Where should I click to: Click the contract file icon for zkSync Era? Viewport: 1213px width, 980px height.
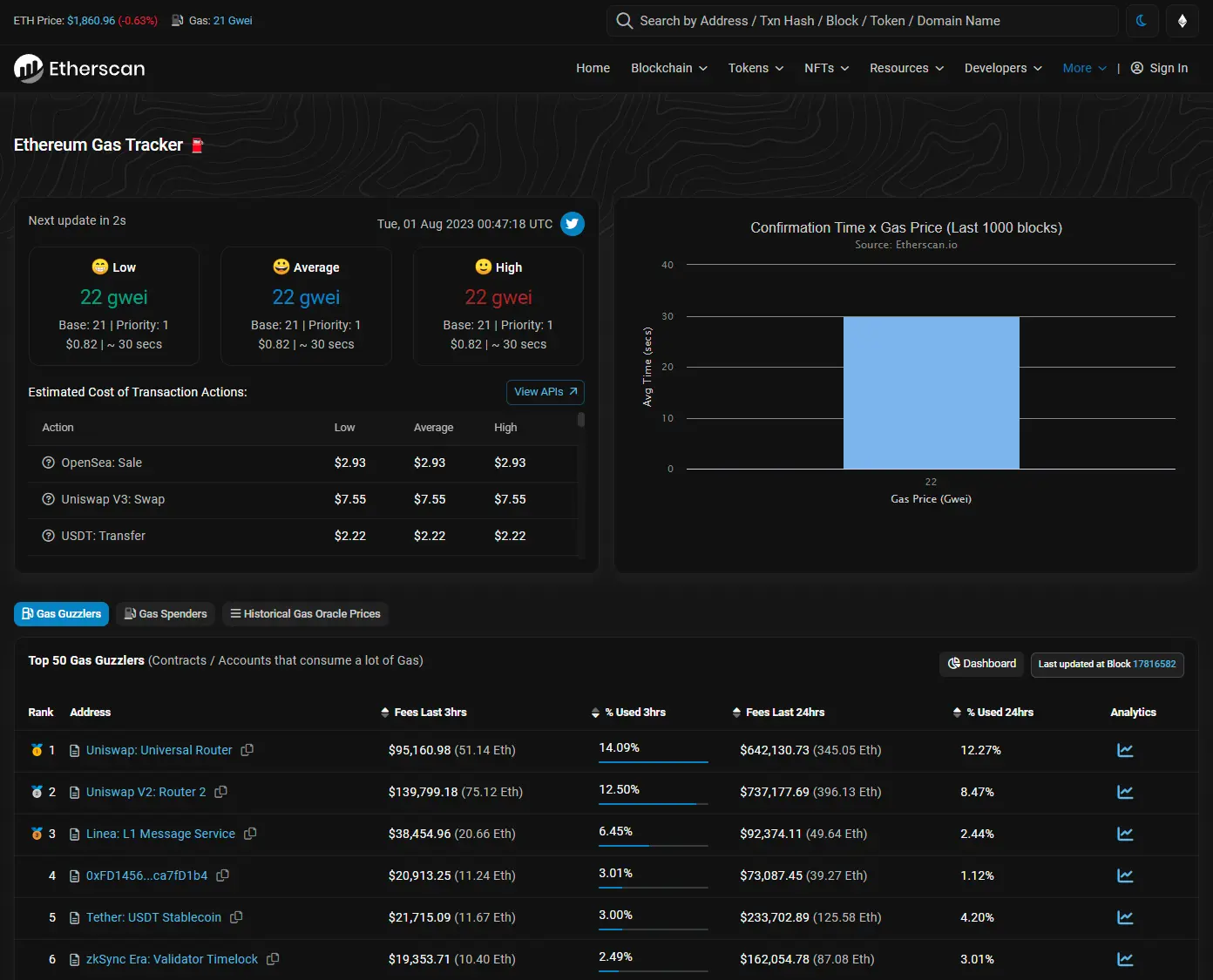click(75, 960)
